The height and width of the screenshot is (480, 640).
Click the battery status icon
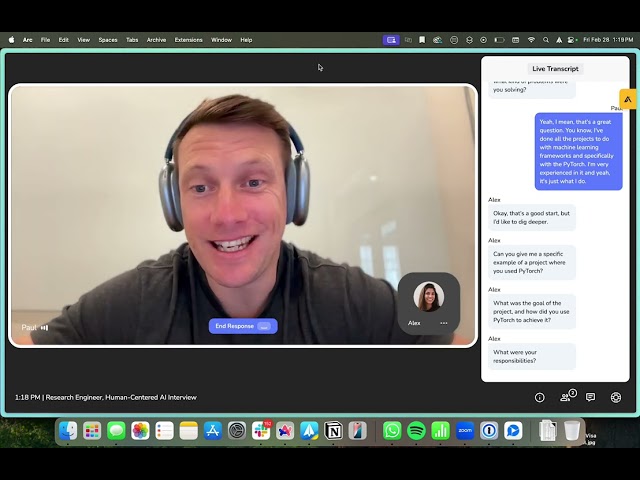499,40
